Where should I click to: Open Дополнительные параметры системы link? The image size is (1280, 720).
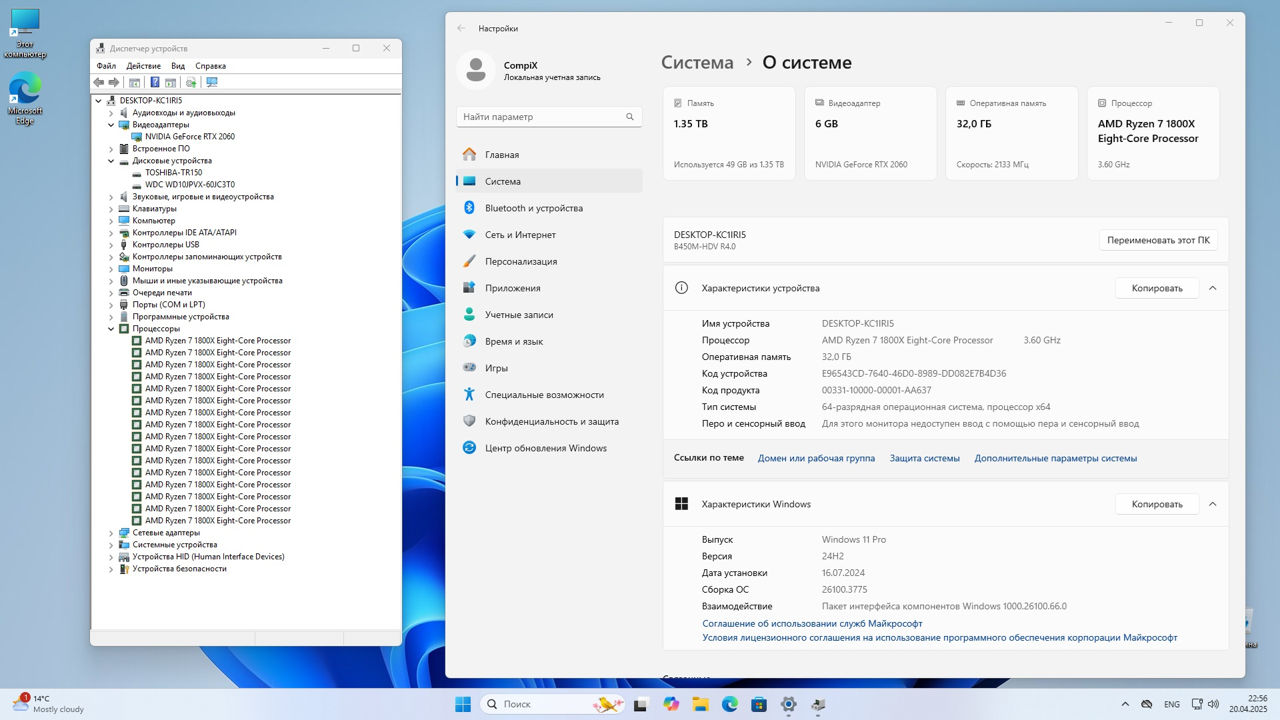(1056, 458)
